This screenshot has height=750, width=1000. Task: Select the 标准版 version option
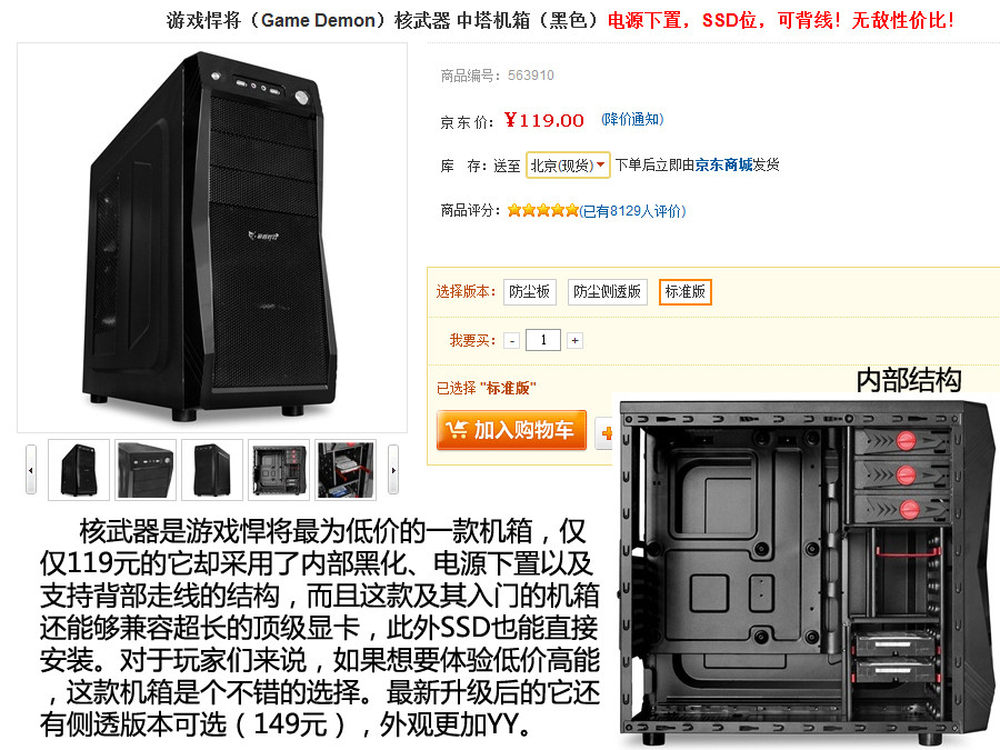coord(685,292)
